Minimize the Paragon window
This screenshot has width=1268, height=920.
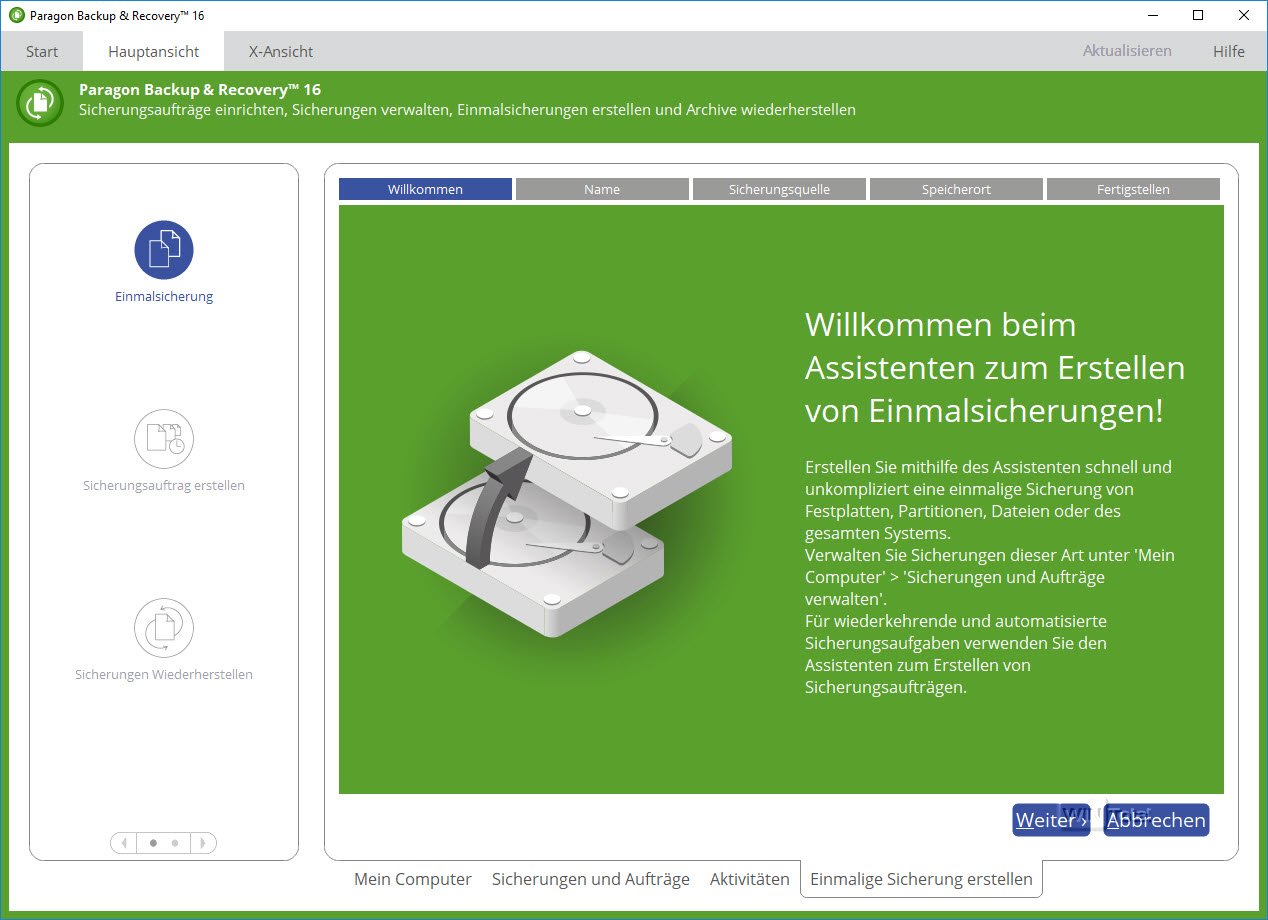pyautogui.click(x=1151, y=15)
